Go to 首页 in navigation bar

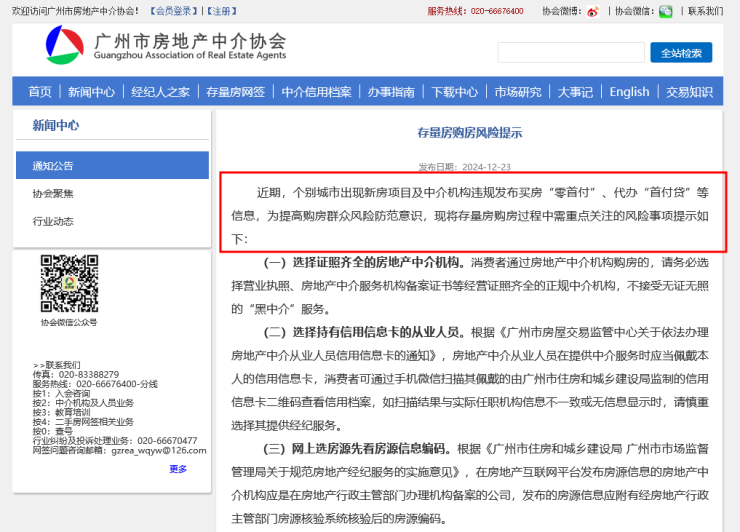point(40,92)
